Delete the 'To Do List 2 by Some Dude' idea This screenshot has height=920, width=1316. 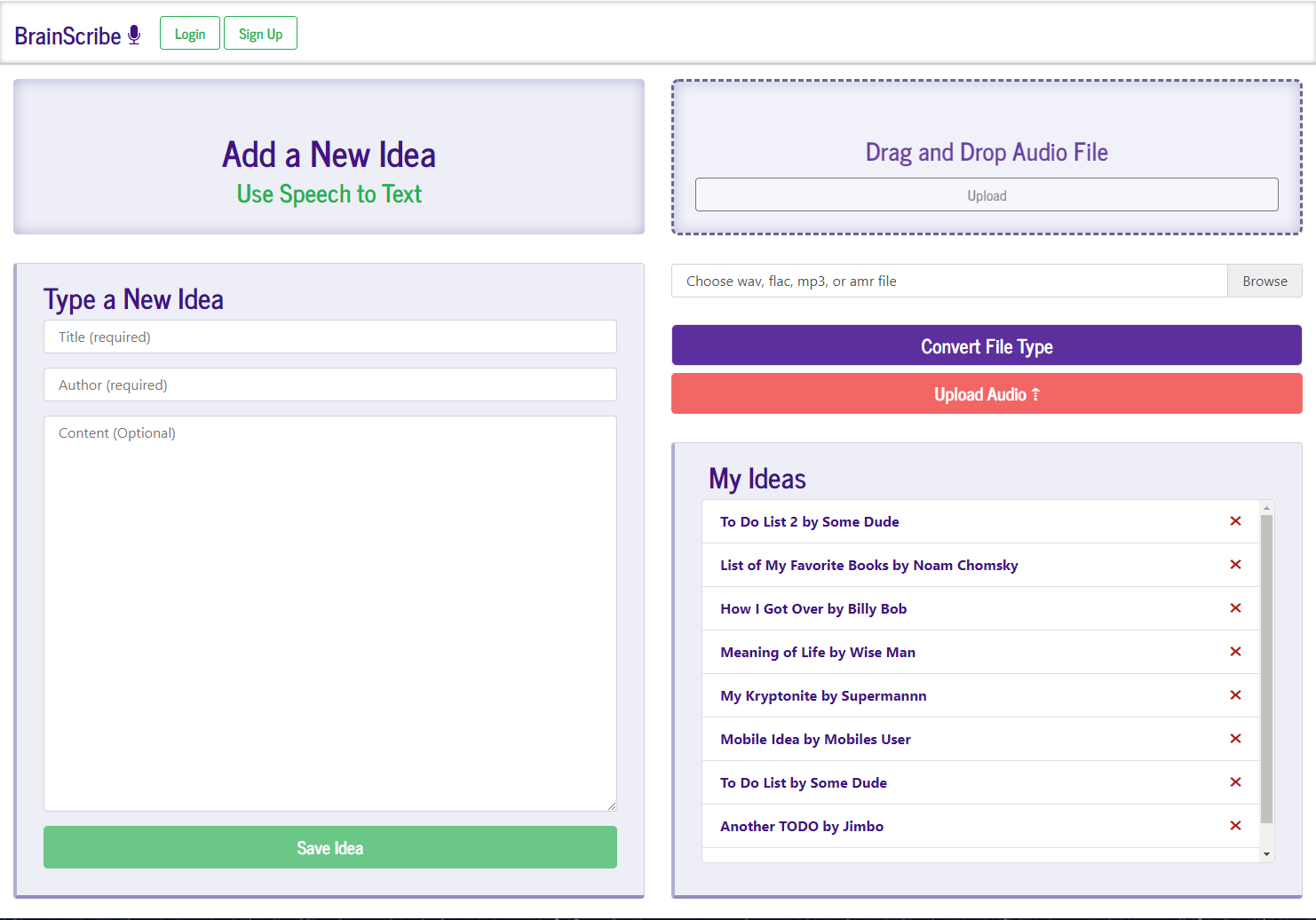click(1235, 521)
